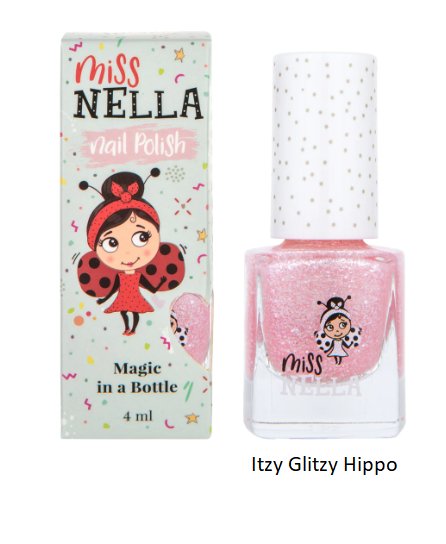
Task: Click the Itzy Glitzy Hippo caption
Action: [x=324, y=465]
